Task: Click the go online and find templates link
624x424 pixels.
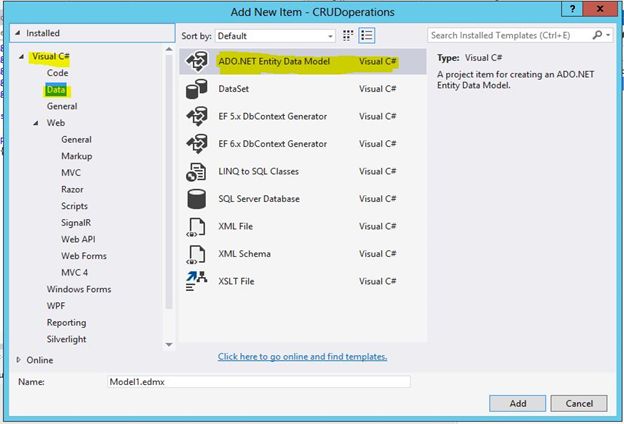Action: tap(302, 356)
